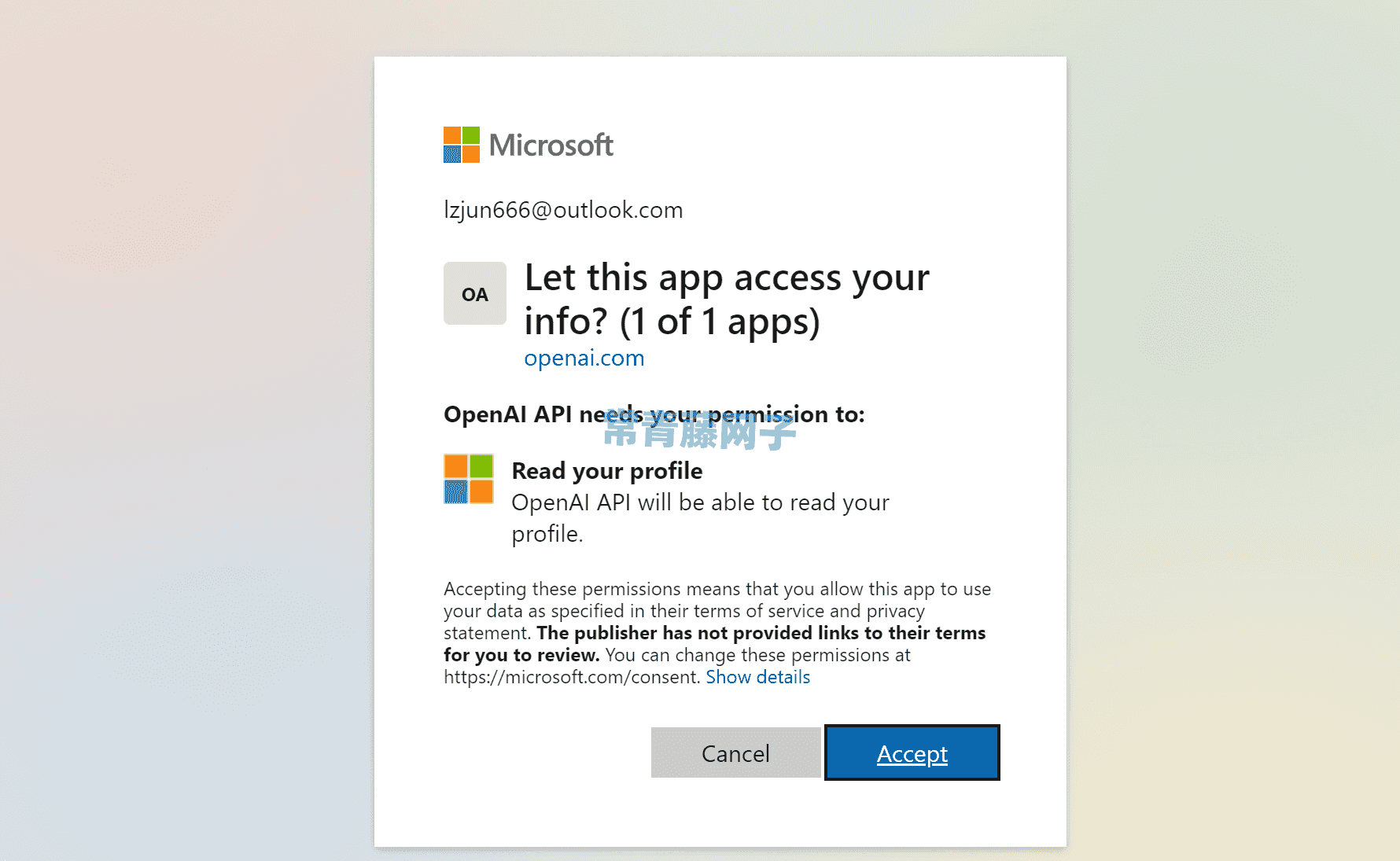Click the '(1 of 1 apps)' heading text

pos(720,321)
